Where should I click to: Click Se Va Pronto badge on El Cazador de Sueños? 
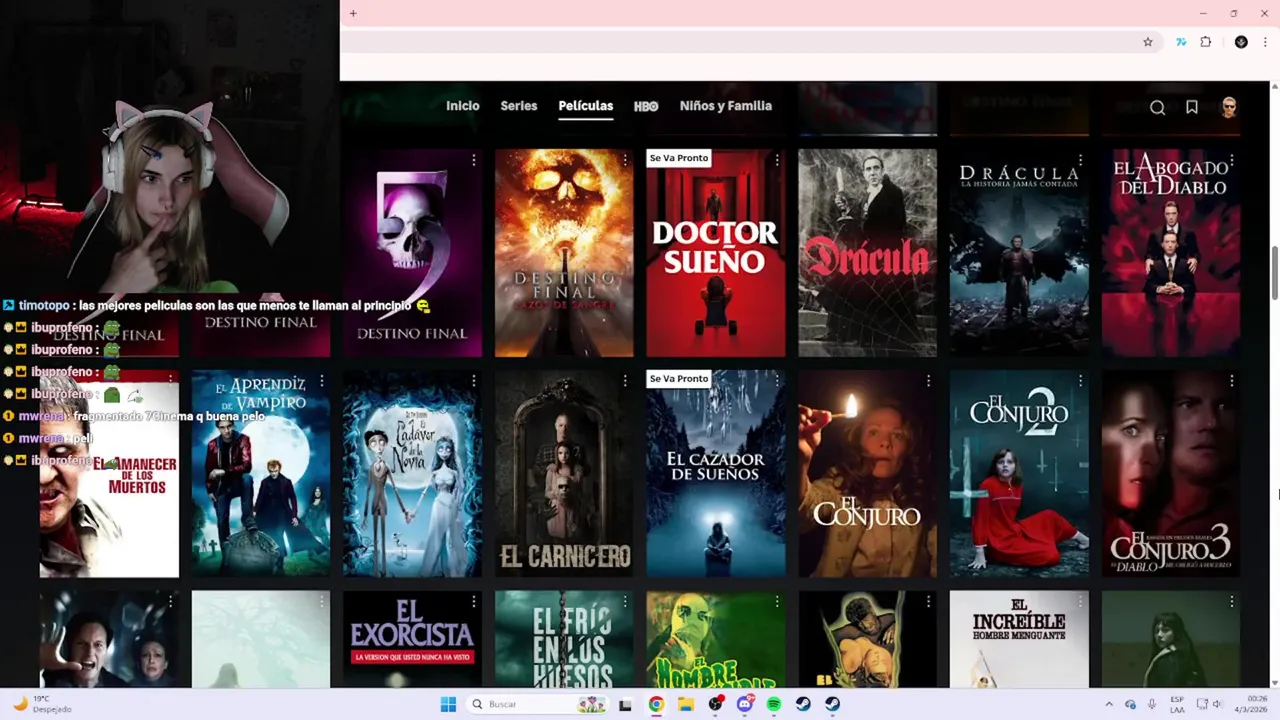click(679, 379)
